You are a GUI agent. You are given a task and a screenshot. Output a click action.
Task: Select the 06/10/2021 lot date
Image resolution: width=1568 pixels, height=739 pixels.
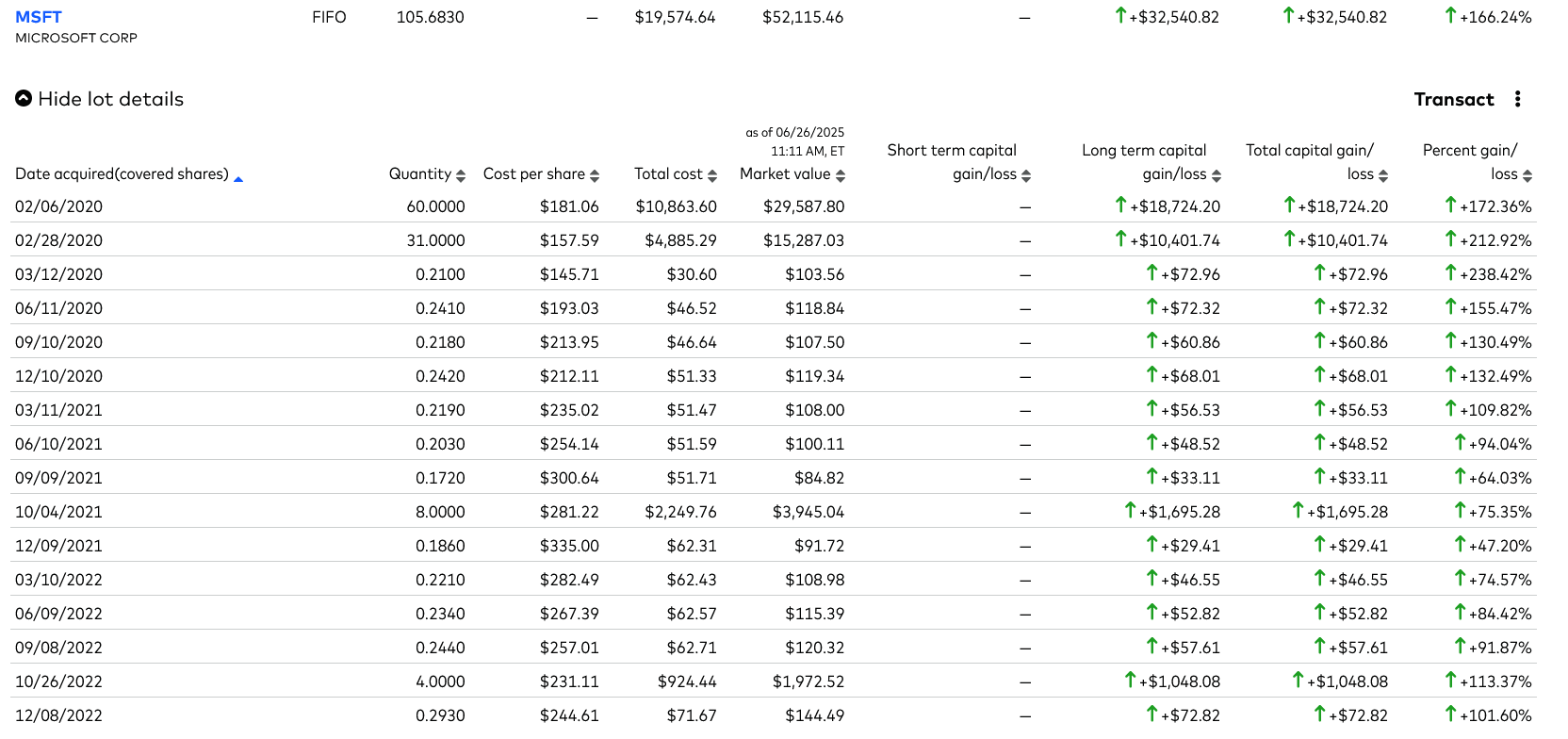coord(58,444)
